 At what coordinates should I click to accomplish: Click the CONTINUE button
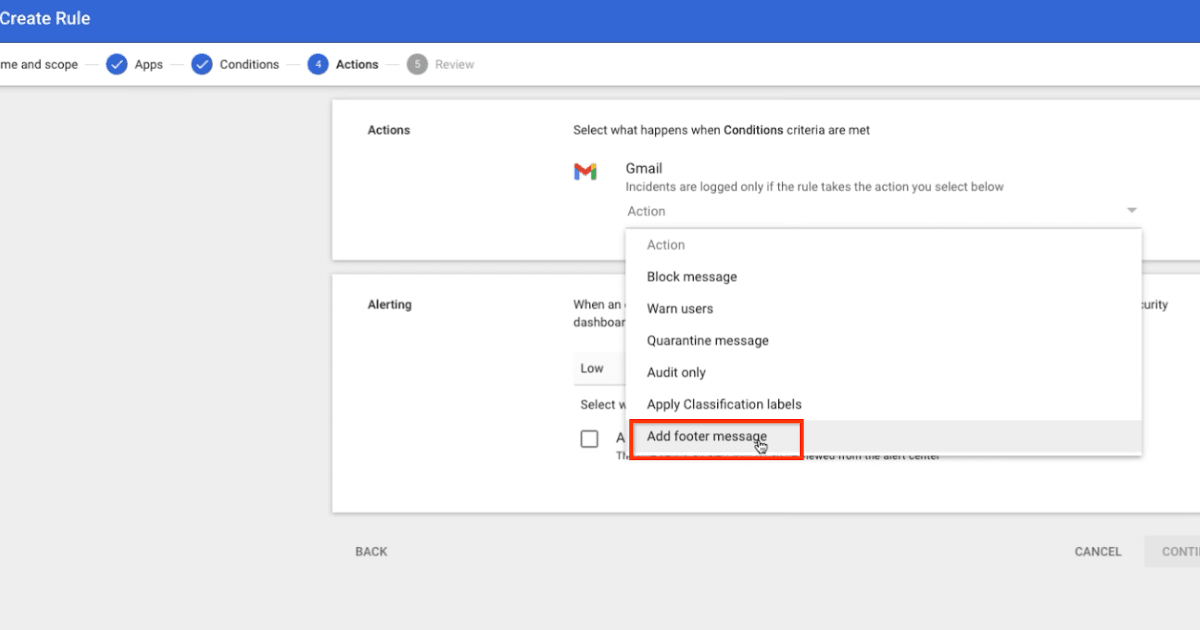pyautogui.click(x=1180, y=552)
